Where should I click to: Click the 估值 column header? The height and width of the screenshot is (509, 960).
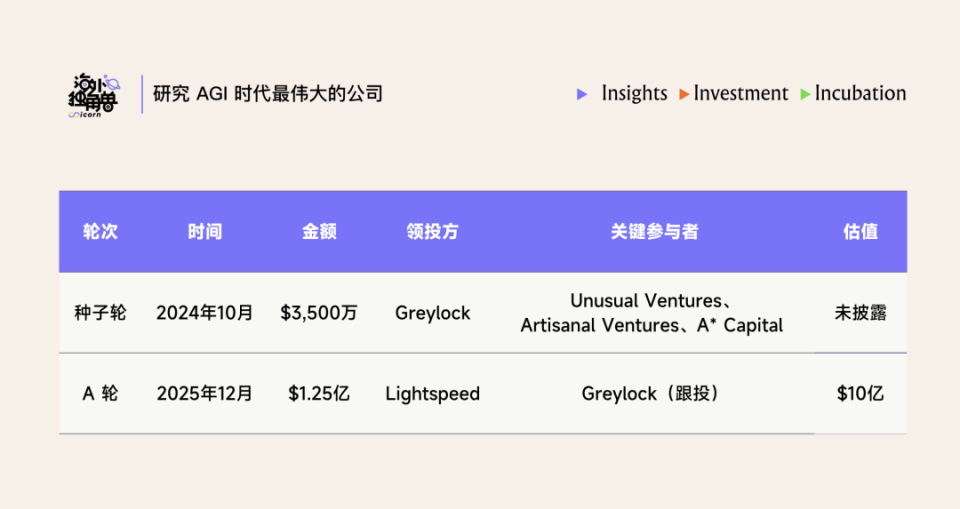click(860, 232)
